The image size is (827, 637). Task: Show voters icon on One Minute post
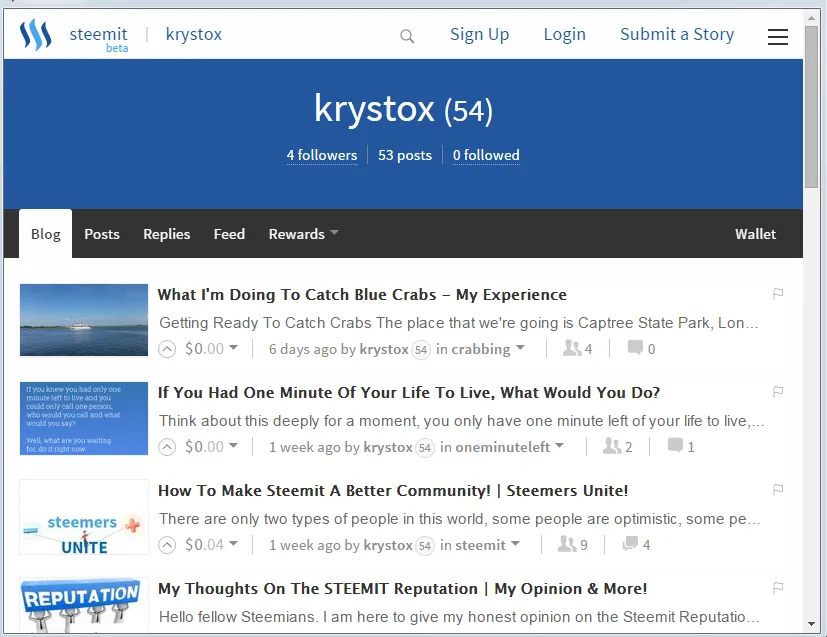(612, 446)
